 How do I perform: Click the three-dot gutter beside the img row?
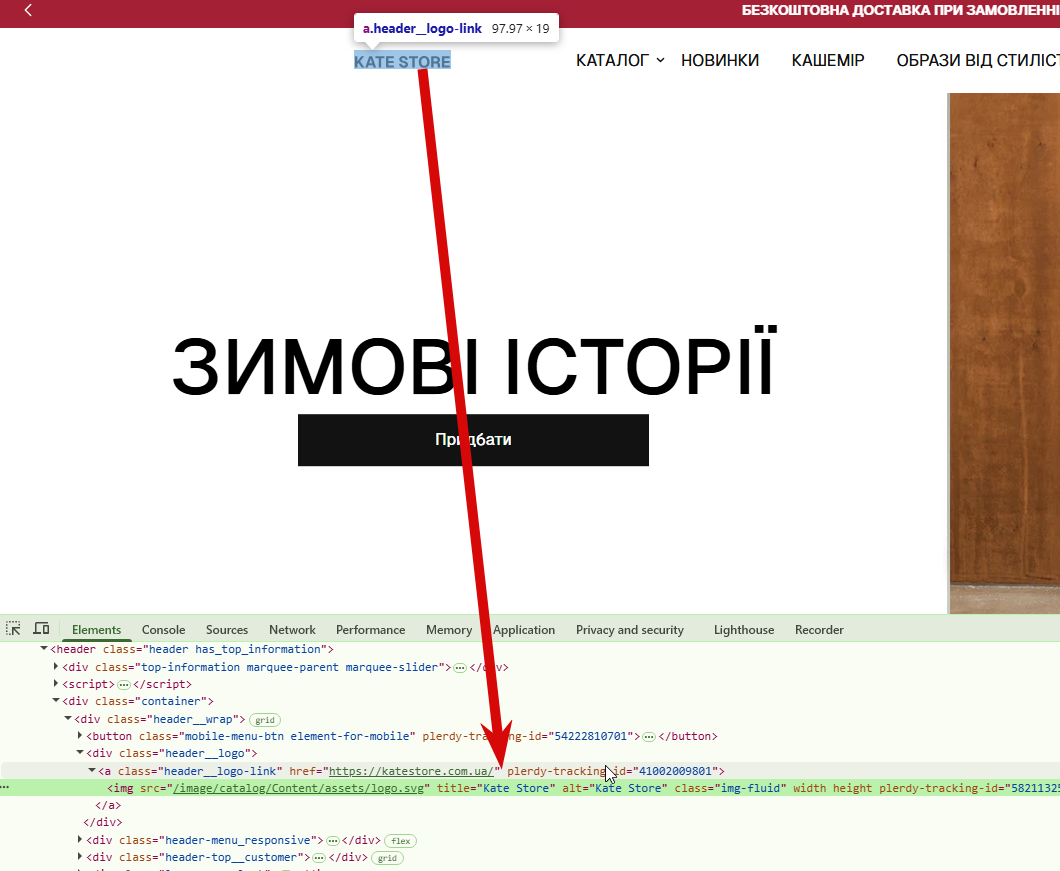[x=5, y=788]
